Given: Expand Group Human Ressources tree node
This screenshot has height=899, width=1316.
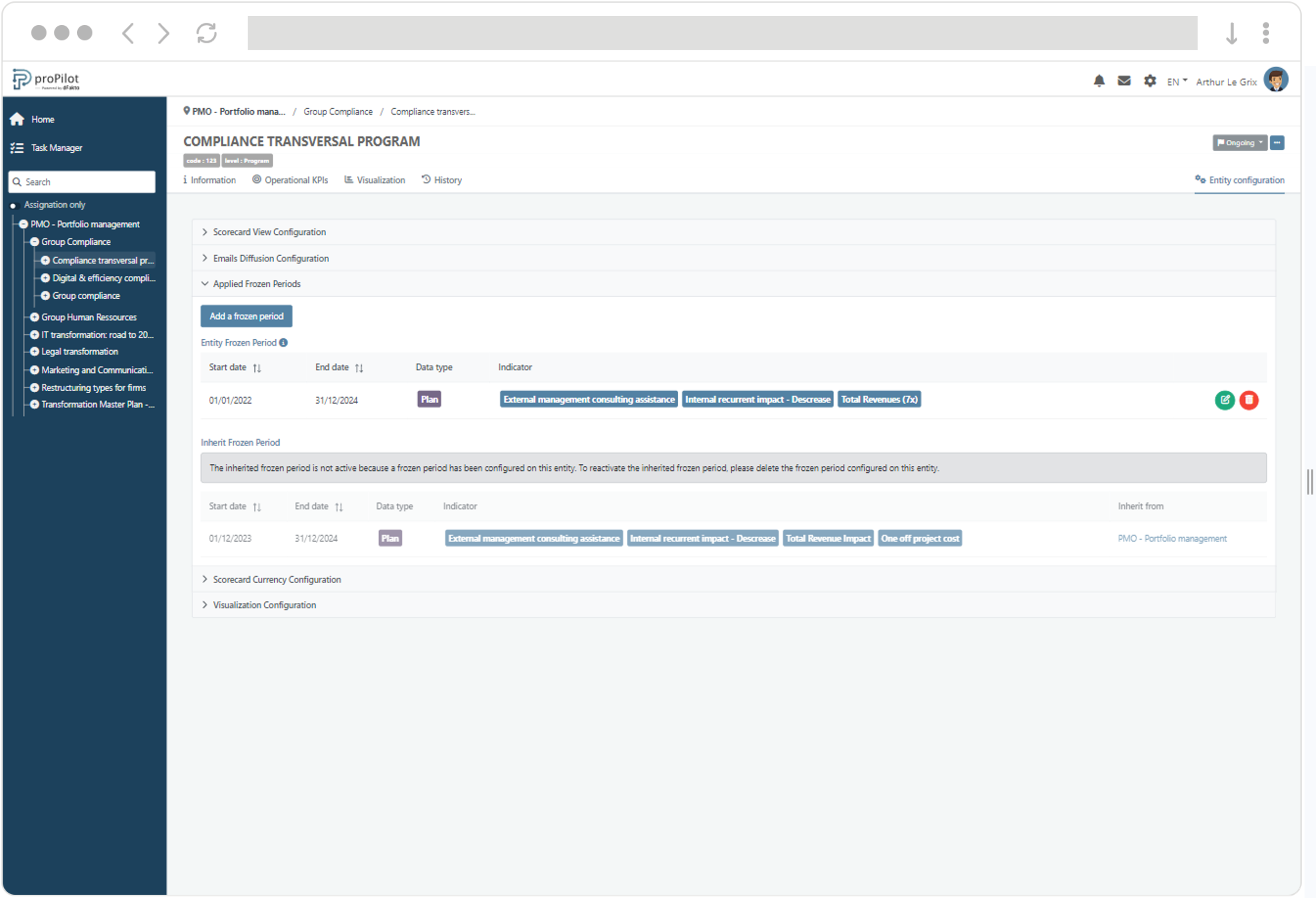Looking at the screenshot, I should coord(34,317).
